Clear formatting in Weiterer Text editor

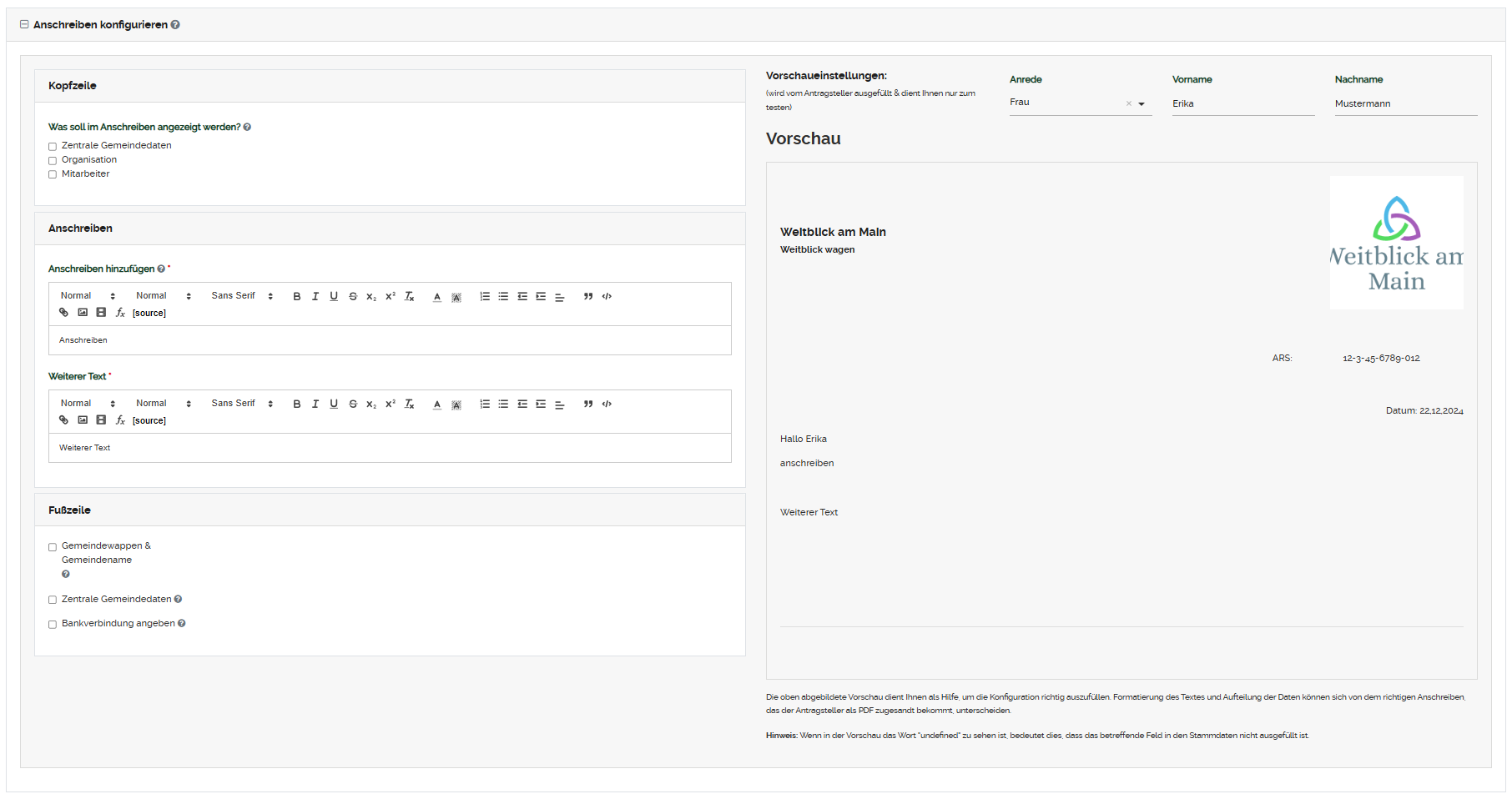pyautogui.click(x=410, y=404)
